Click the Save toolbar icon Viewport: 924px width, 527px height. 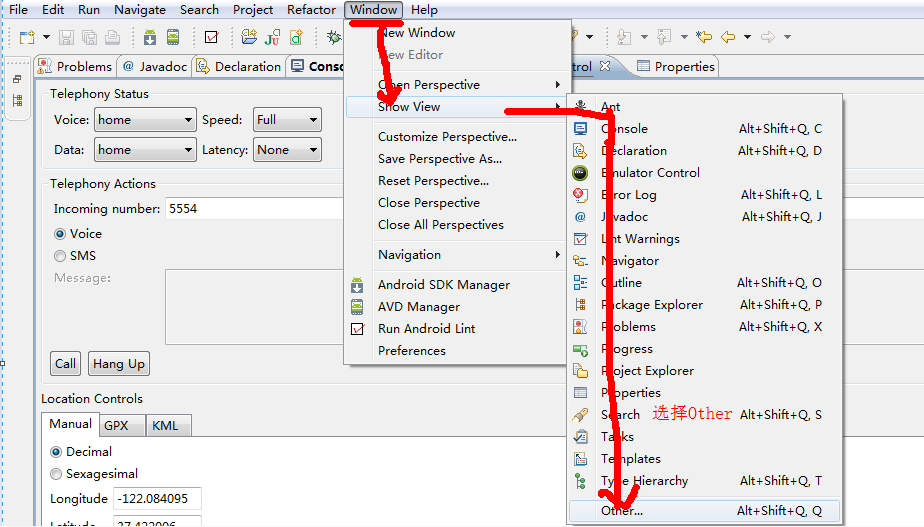(x=67, y=38)
